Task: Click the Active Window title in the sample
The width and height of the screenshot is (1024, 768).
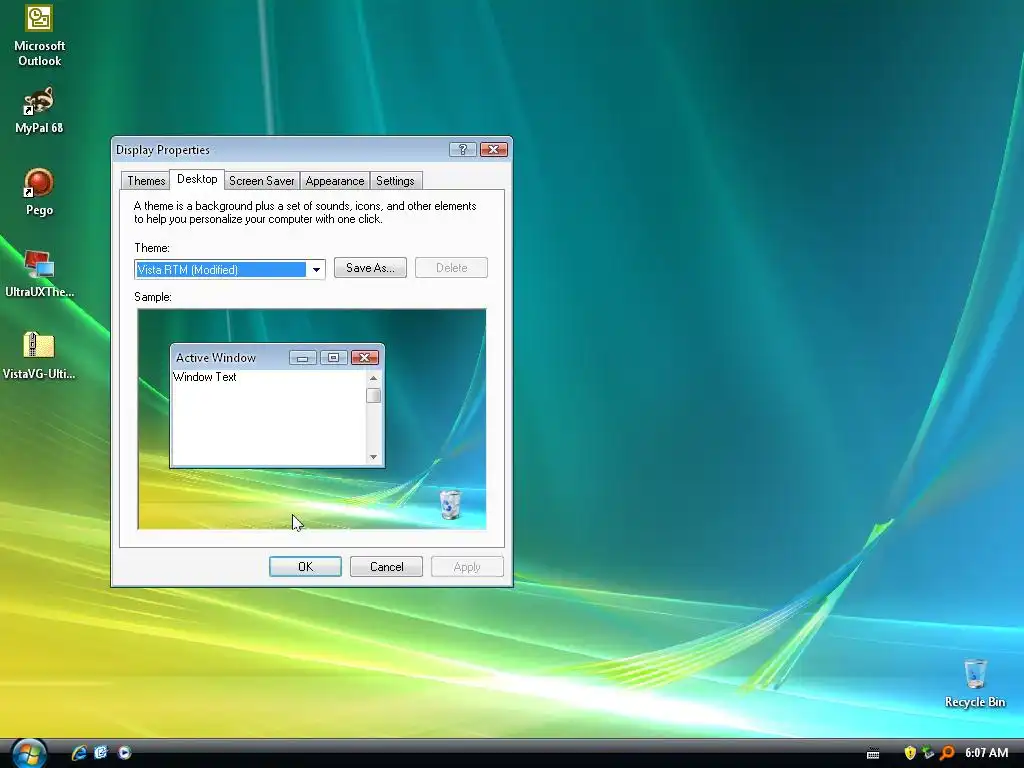Action: [216, 358]
